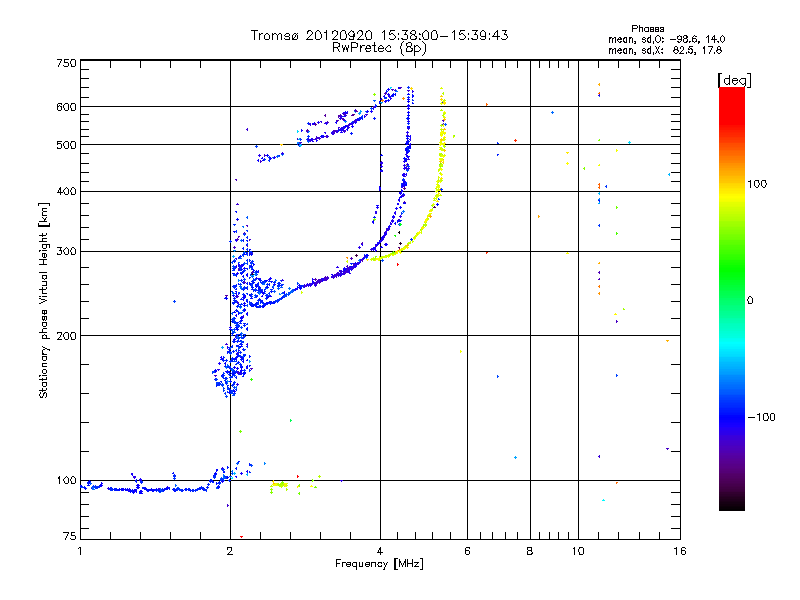The image size is (800, 600).
Task: Click the y-axis label '600'
Action: pos(66,107)
